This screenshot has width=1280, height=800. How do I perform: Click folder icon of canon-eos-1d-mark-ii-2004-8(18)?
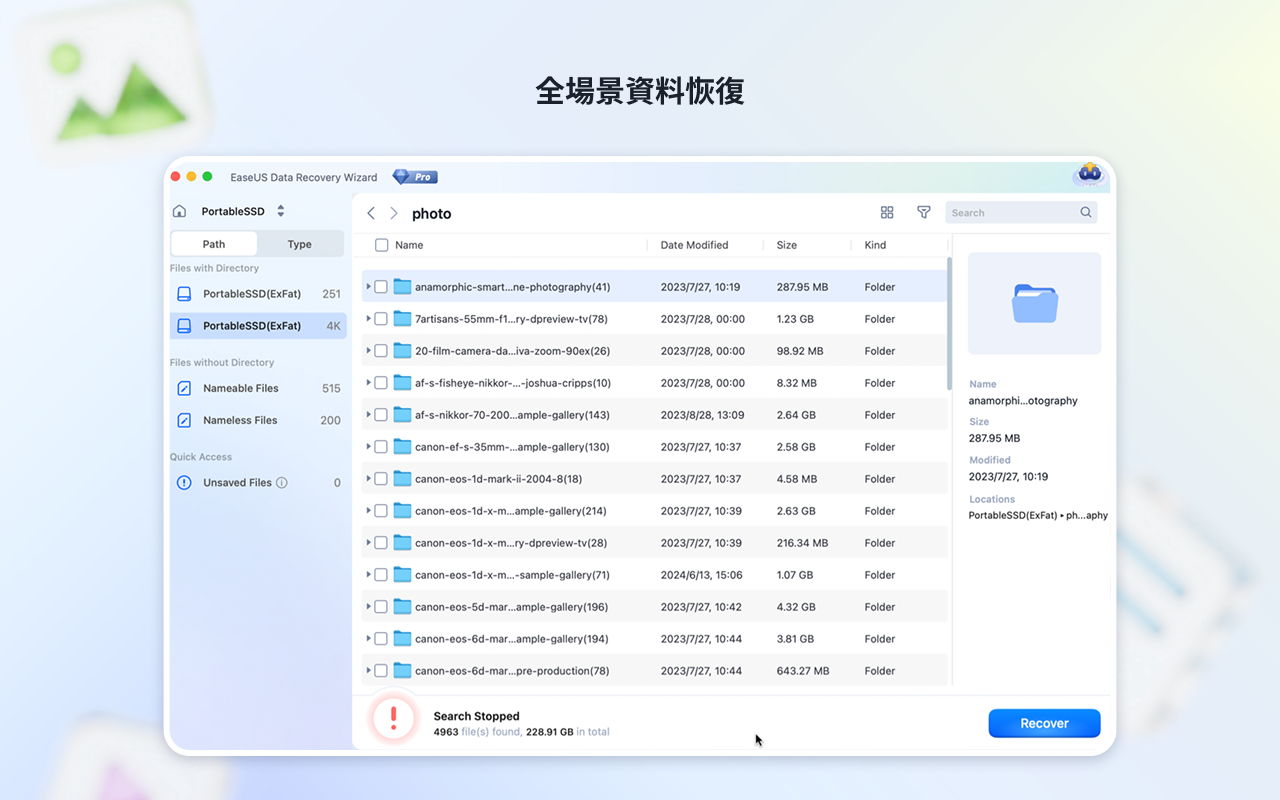coord(402,478)
